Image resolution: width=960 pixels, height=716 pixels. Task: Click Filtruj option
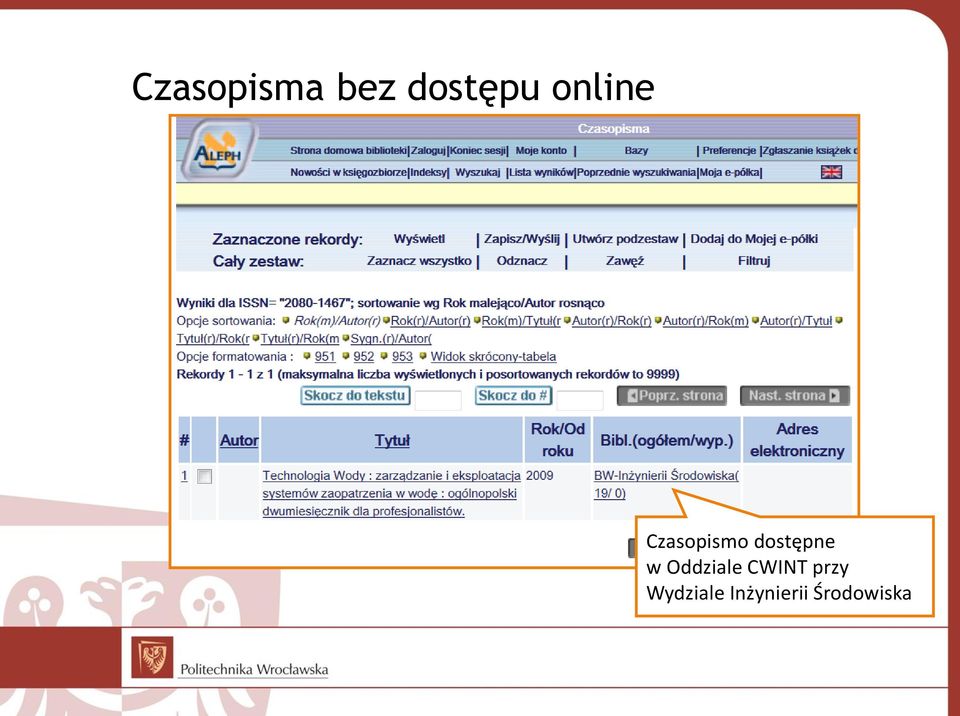coord(754,260)
